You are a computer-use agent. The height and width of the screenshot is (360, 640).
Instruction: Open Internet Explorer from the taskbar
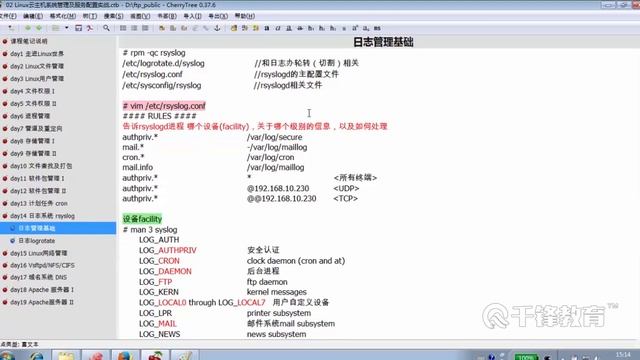tap(37, 356)
